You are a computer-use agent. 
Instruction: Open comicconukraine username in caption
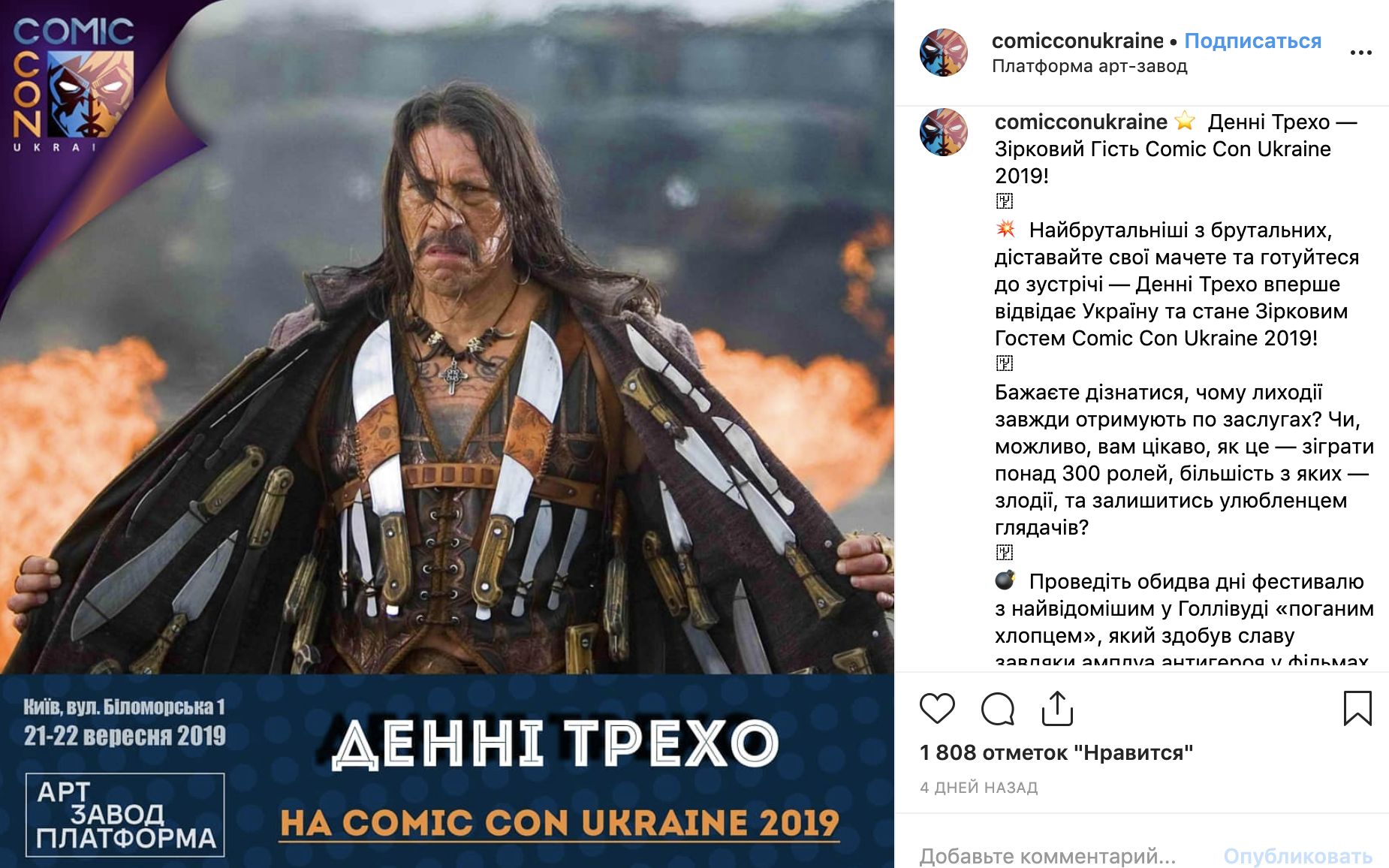tap(1080, 122)
